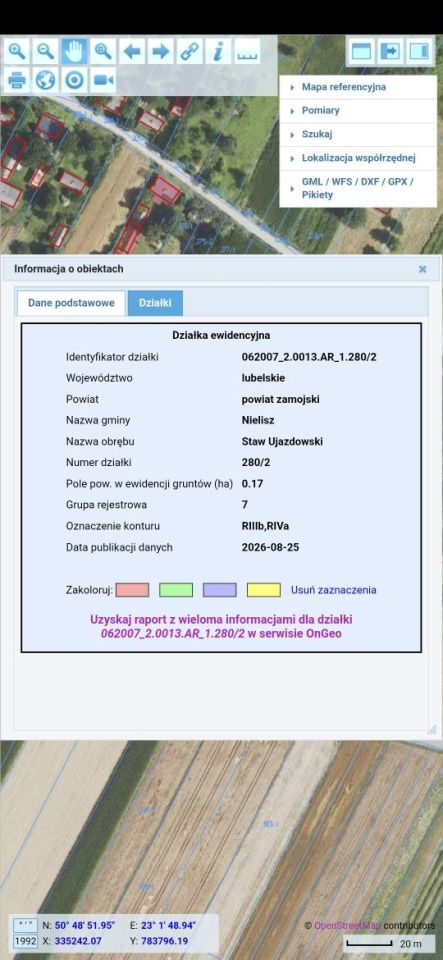Activate the pan hand tool
The width and height of the screenshot is (443, 960).
pos(74,51)
